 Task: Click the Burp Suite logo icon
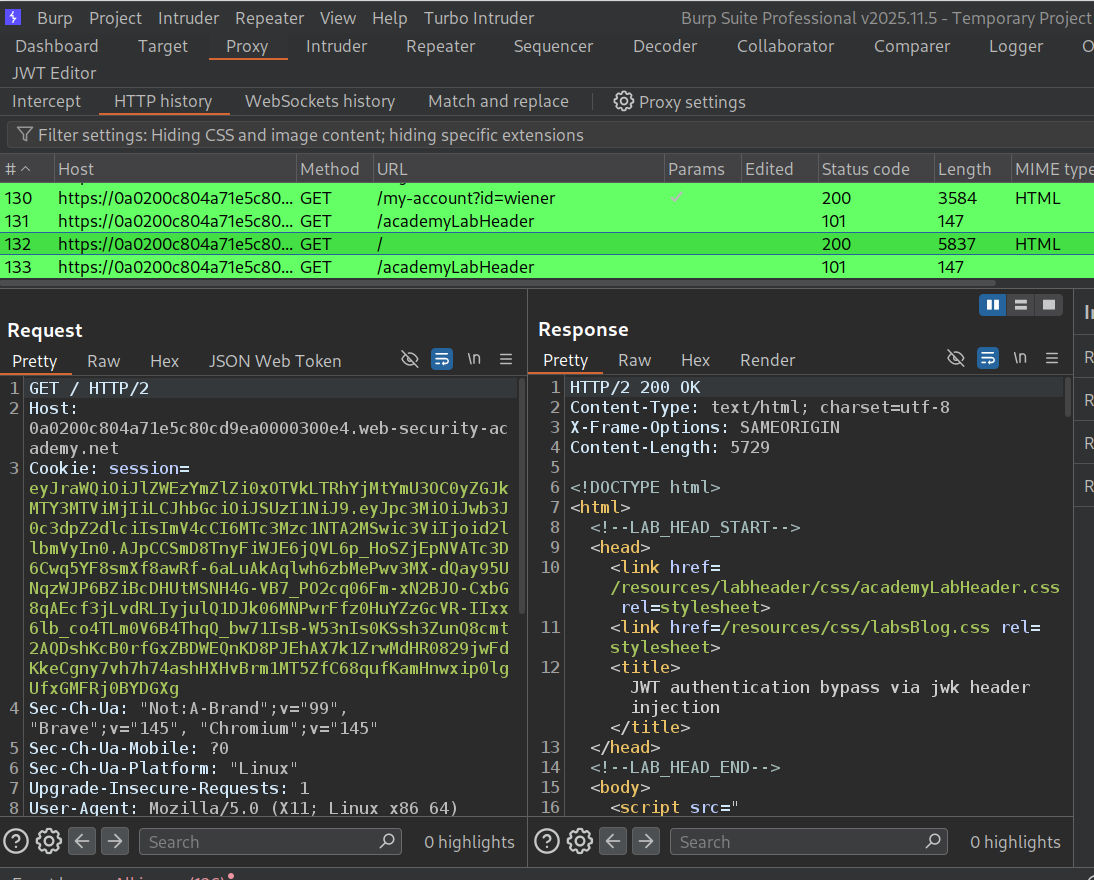pos(13,18)
